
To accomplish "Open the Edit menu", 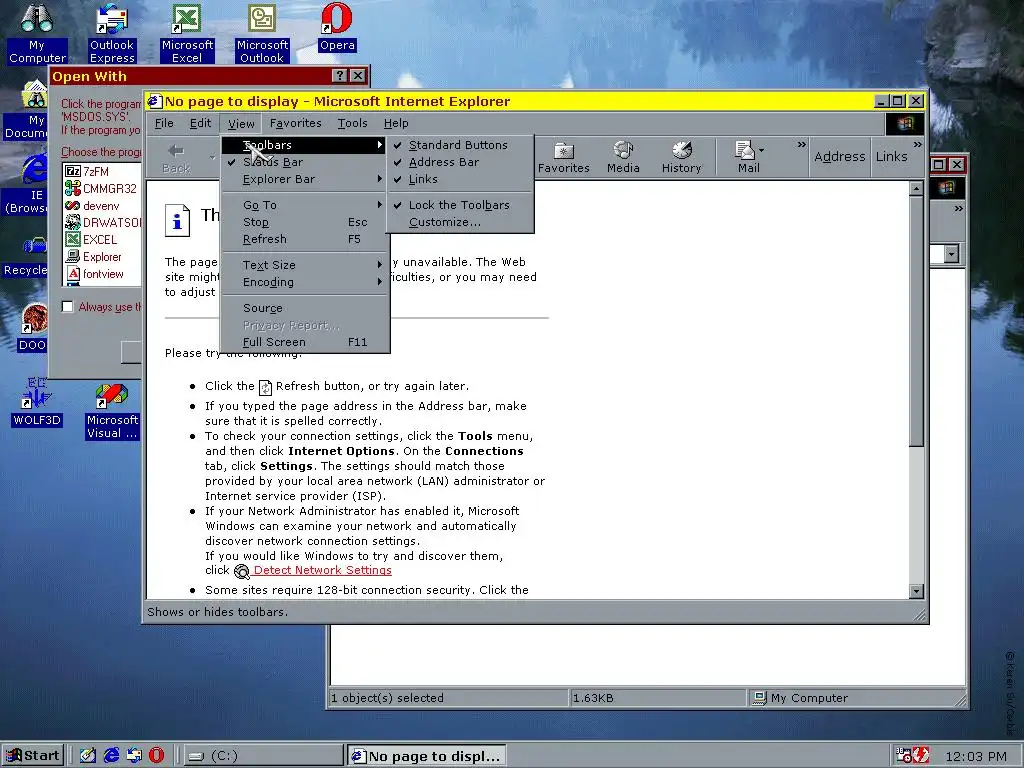I will click(200, 123).
